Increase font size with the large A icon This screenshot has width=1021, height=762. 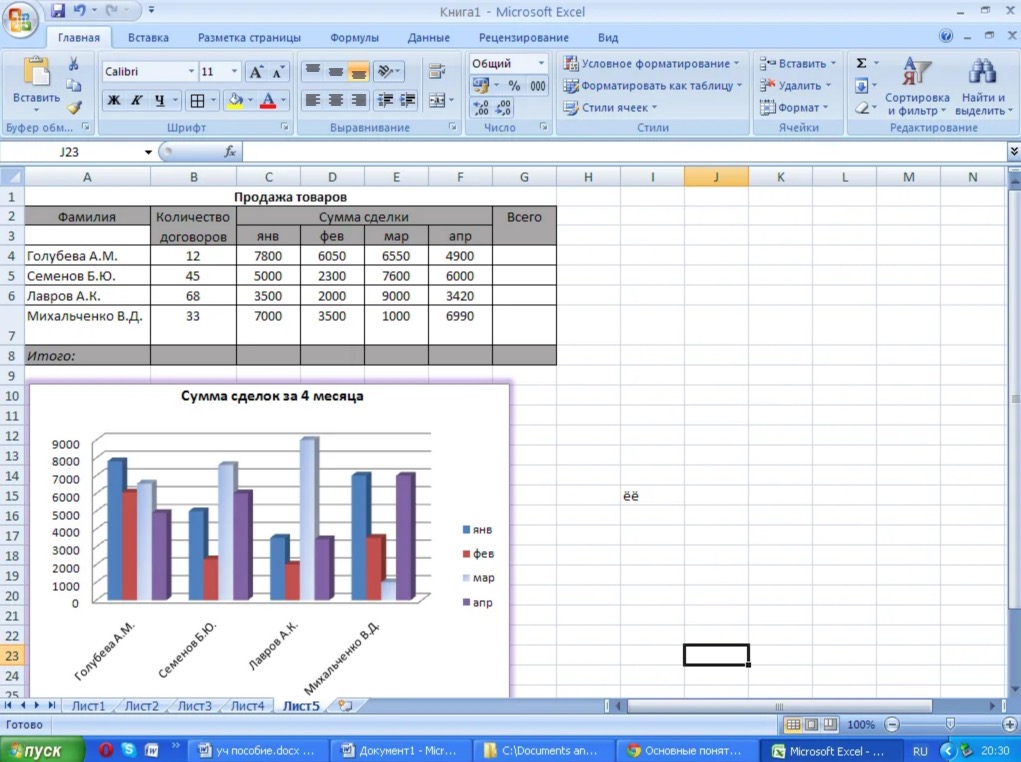pyautogui.click(x=256, y=72)
